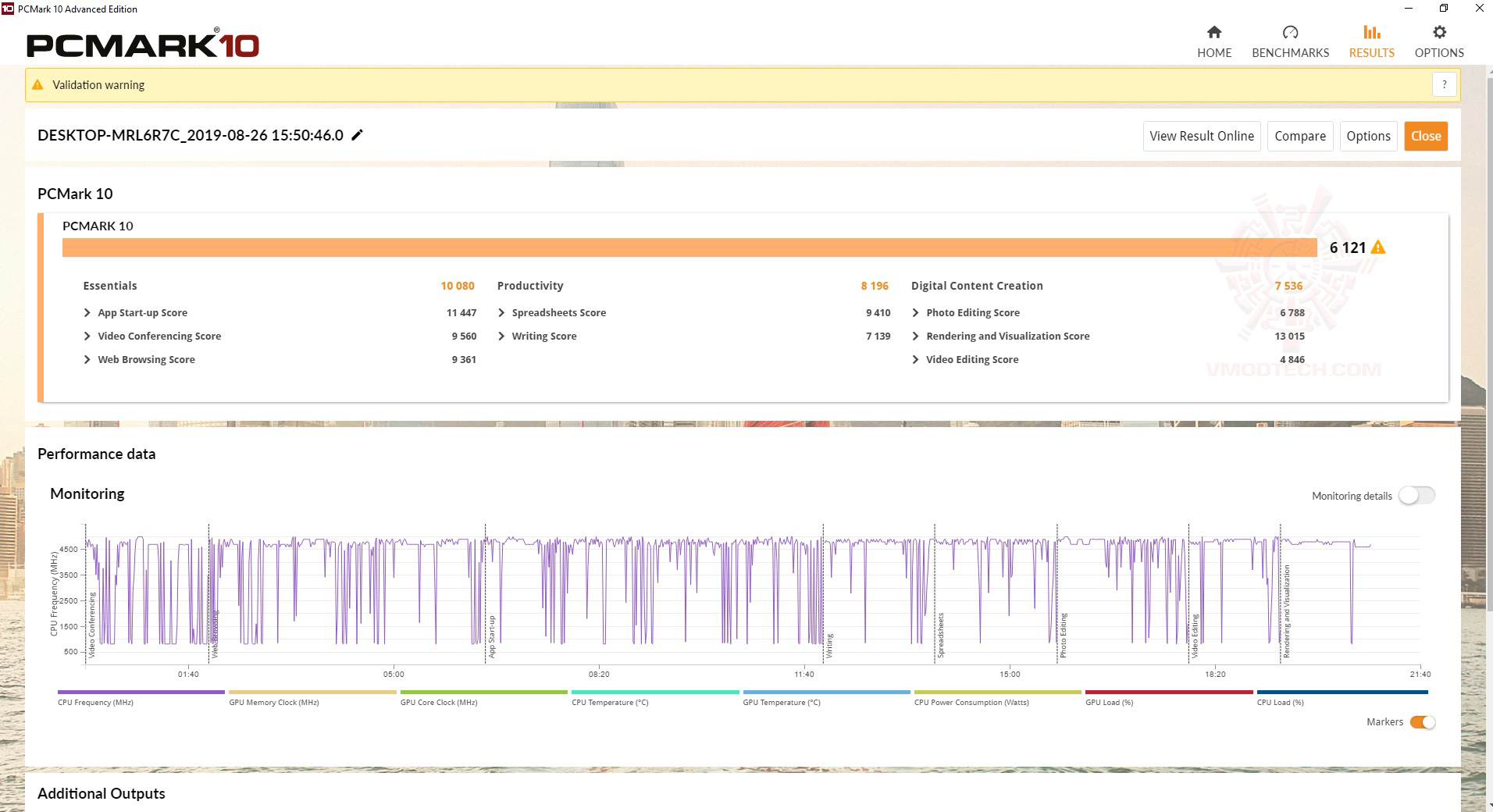Click the PCMark 10 logo

coord(143,45)
